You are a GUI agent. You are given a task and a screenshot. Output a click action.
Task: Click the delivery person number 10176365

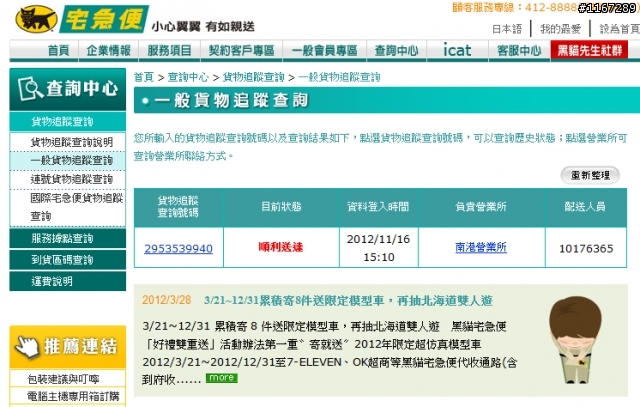coord(586,249)
